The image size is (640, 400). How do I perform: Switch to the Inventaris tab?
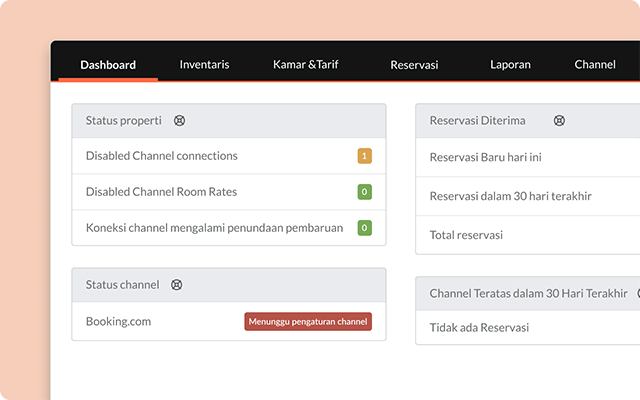tap(204, 65)
